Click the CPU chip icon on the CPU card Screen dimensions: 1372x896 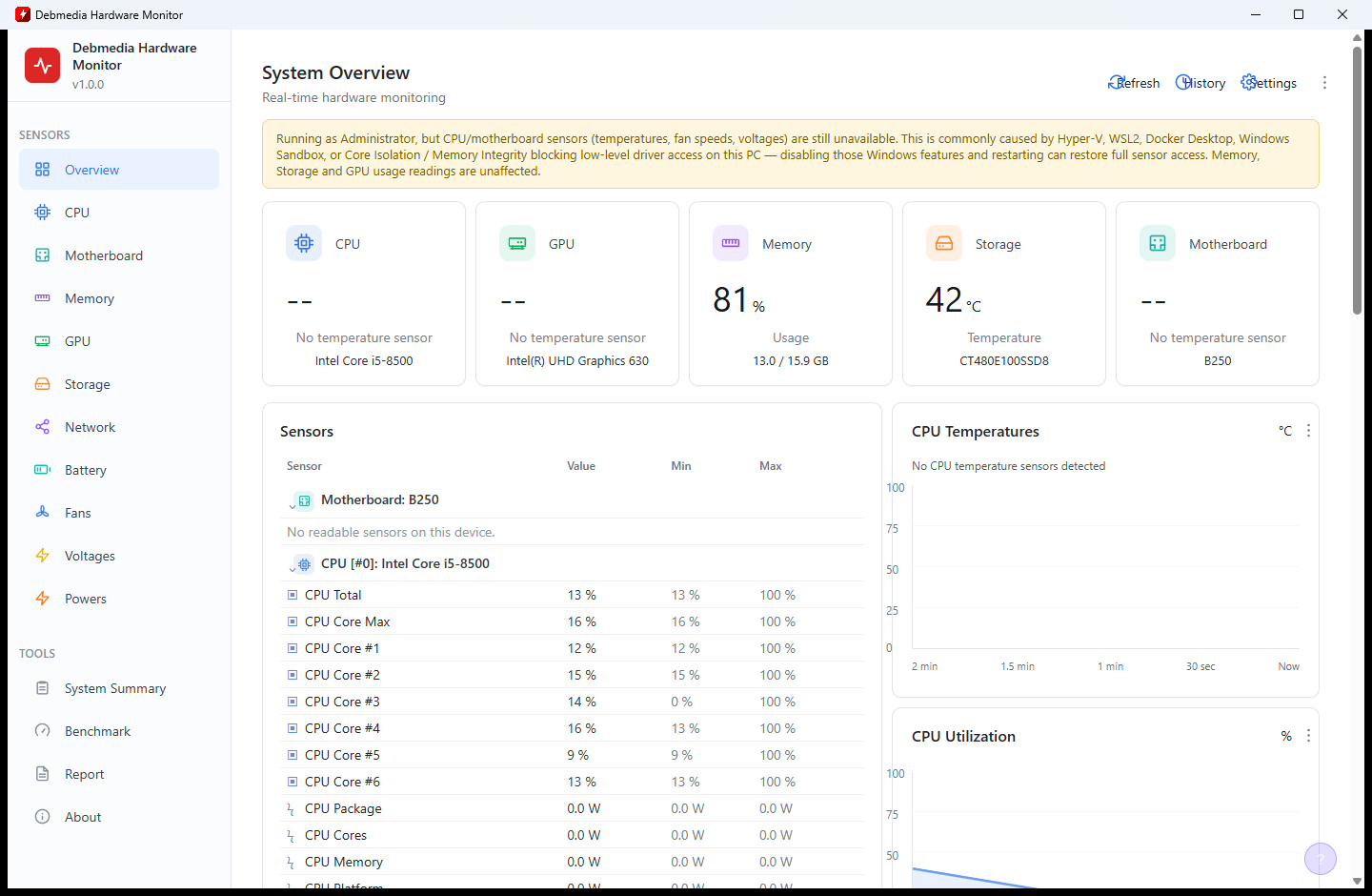pyautogui.click(x=304, y=243)
